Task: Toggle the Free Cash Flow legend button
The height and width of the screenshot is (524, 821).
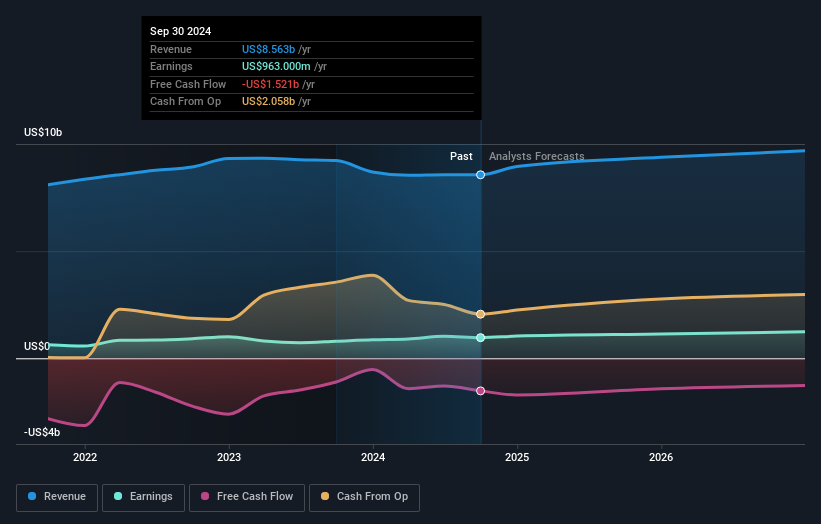Action: coord(247,497)
